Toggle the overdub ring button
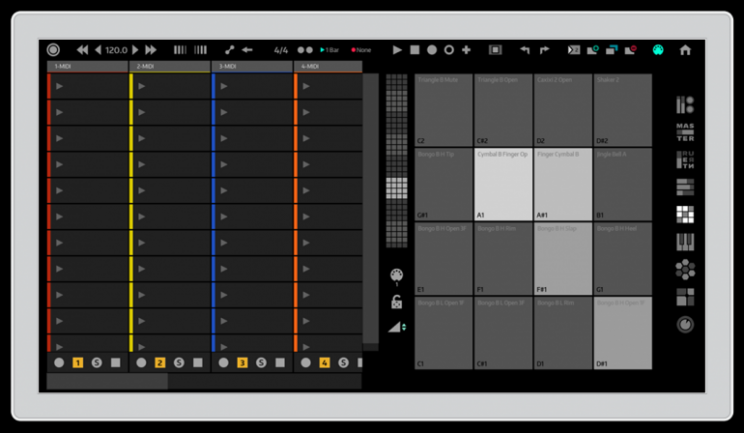744x433 pixels. coord(449,50)
